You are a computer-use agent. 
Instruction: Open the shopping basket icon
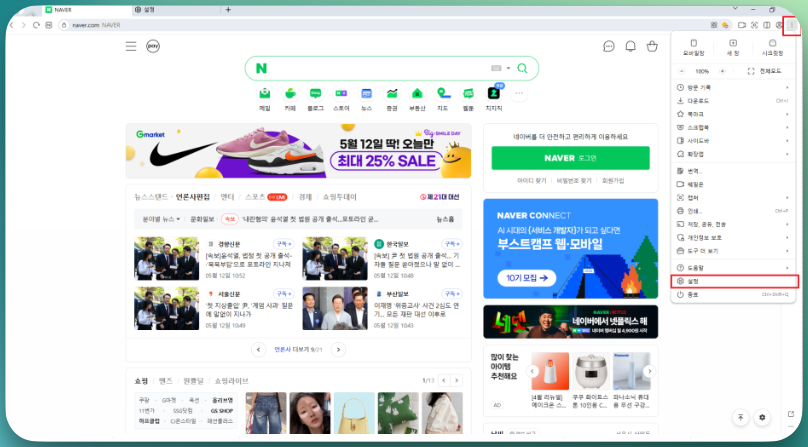(652, 46)
